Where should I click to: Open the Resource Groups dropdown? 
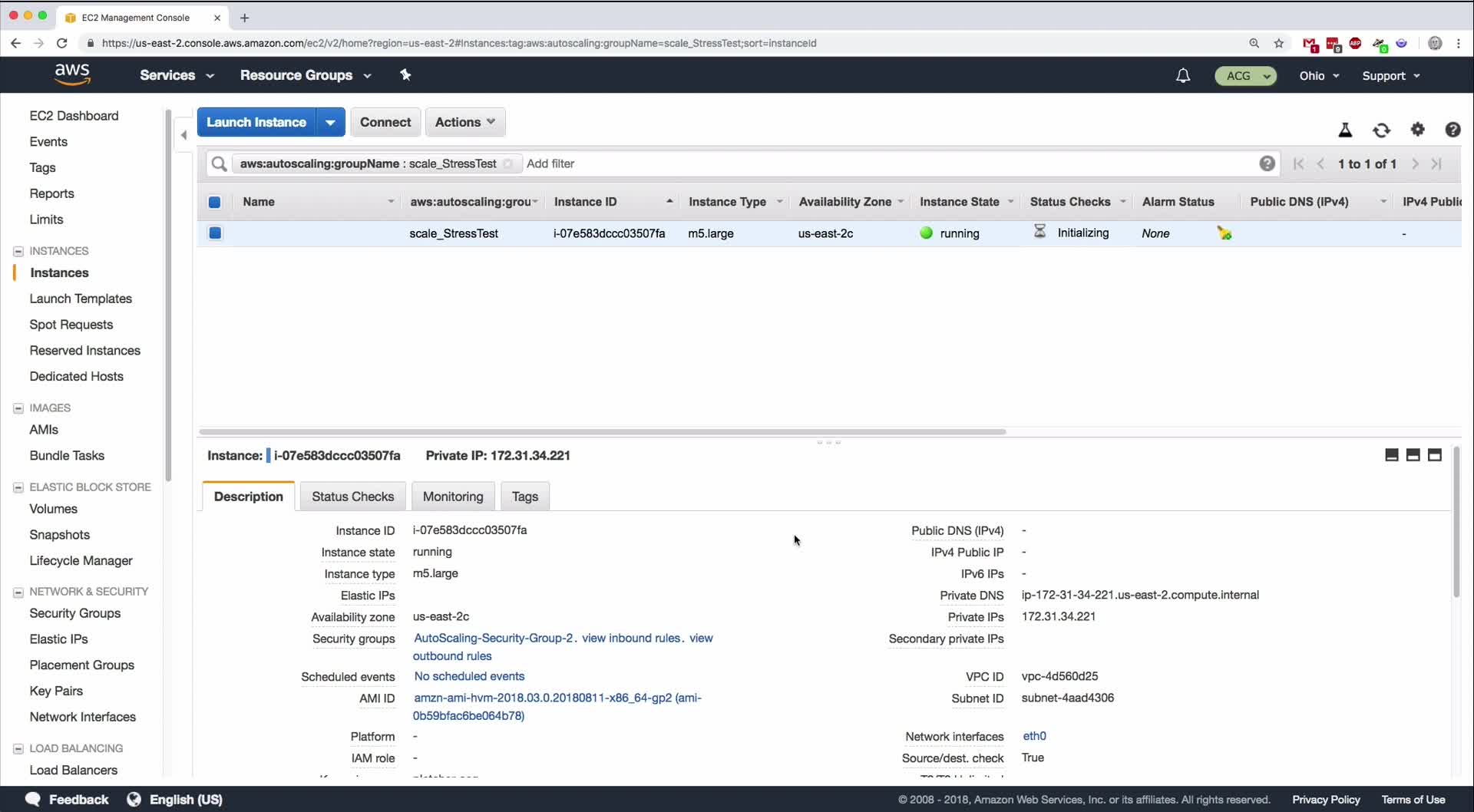coord(306,75)
